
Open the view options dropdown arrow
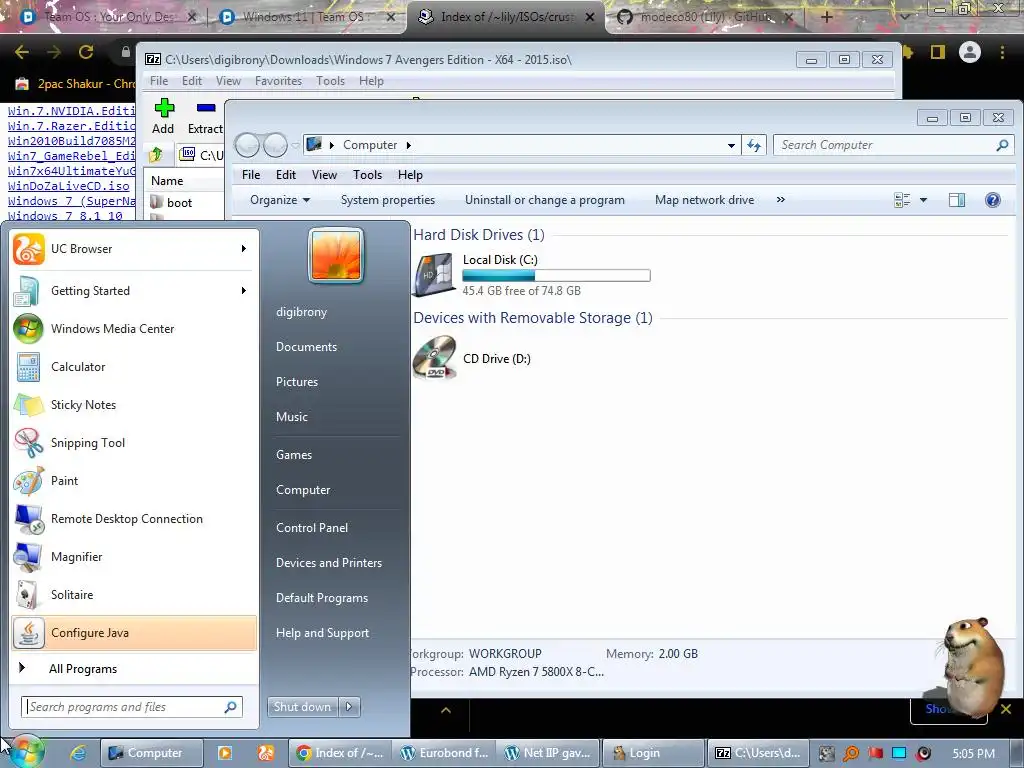tap(923, 200)
